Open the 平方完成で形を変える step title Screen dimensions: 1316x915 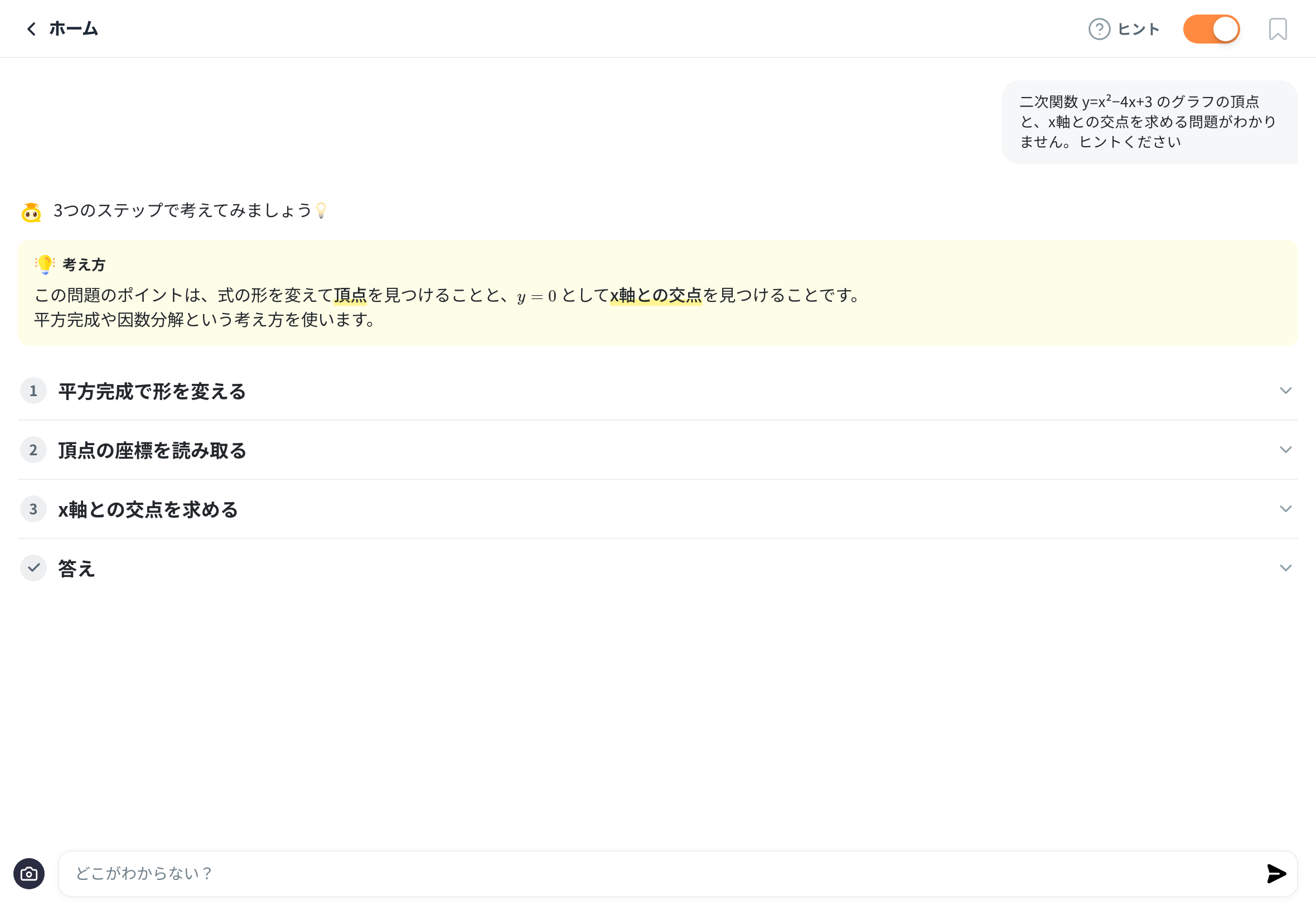click(x=152, y=391)
